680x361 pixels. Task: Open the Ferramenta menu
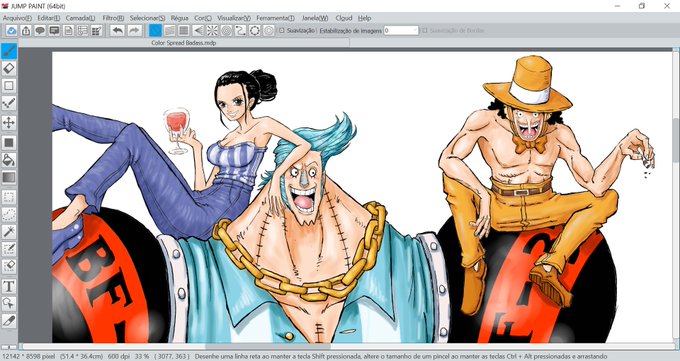(x=275, y=18)
